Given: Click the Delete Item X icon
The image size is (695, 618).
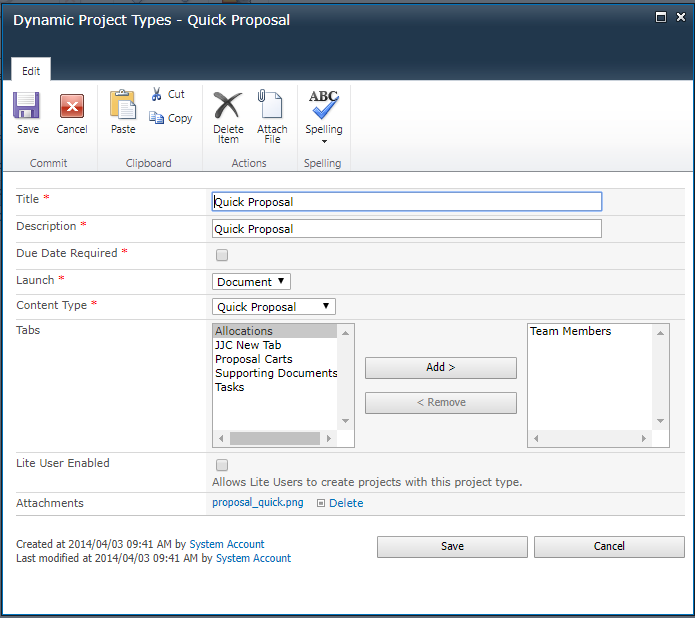Looking at the screenshot, I should (228, 106).
